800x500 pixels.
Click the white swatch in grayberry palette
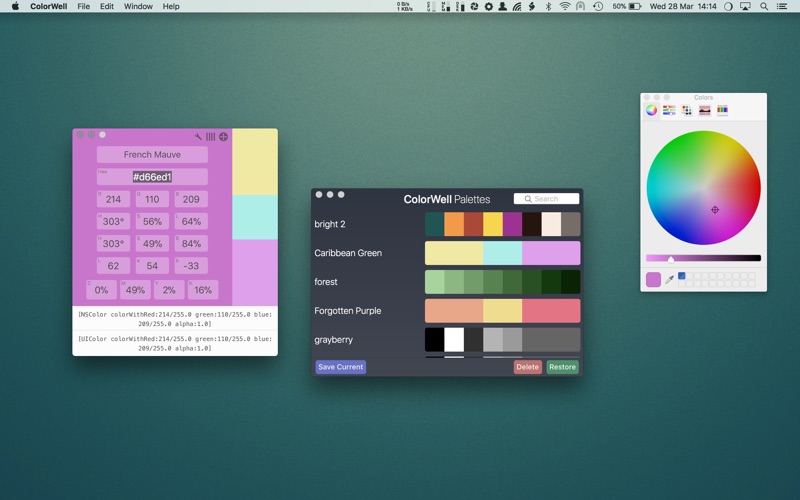[454, 340]
